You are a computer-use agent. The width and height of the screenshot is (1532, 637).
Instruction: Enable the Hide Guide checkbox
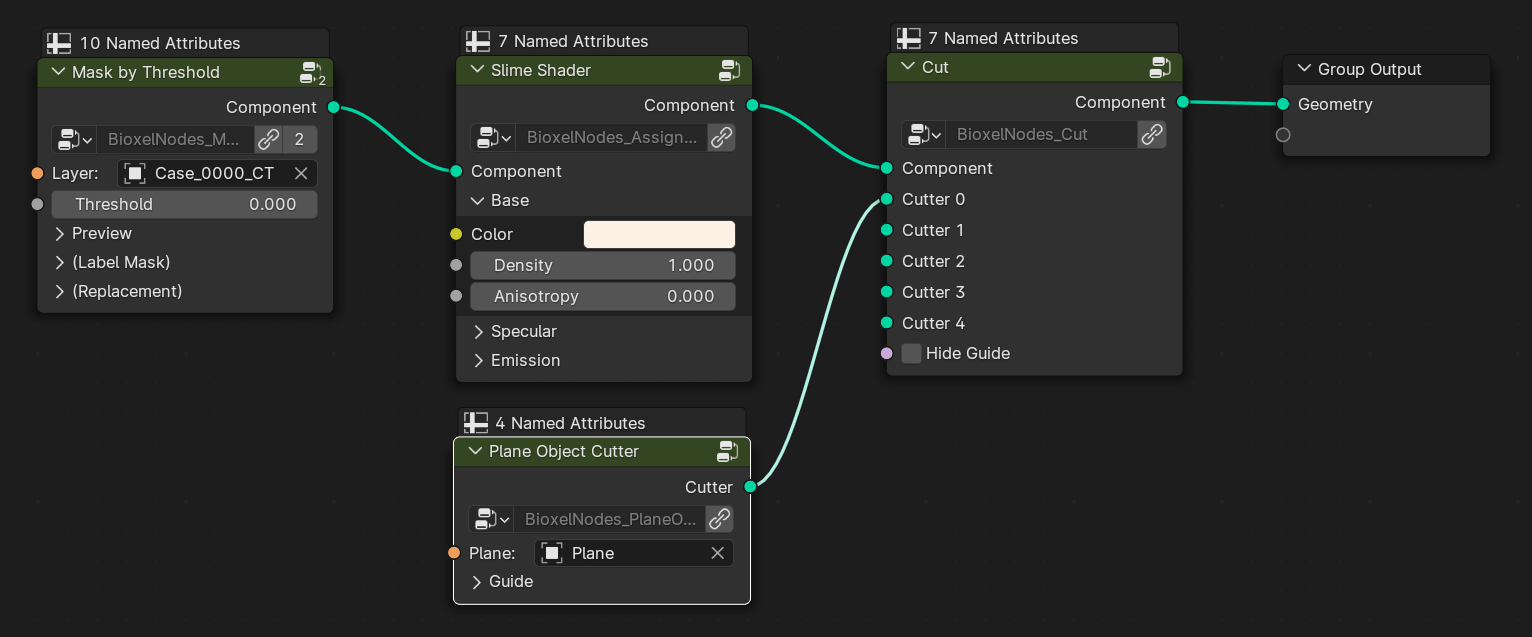pos(911,353)
